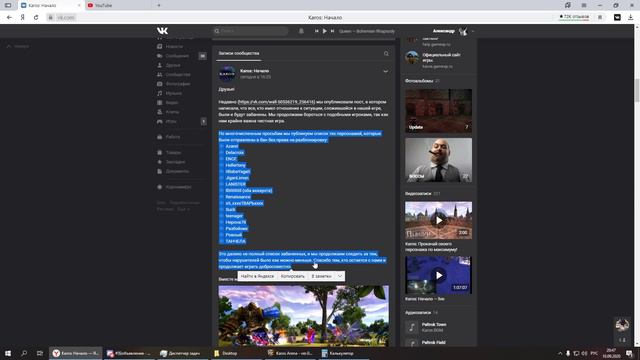This screenshot has width=640, height=360.
Task: Expand the post options chevron
Action: [x=385, y=71]
